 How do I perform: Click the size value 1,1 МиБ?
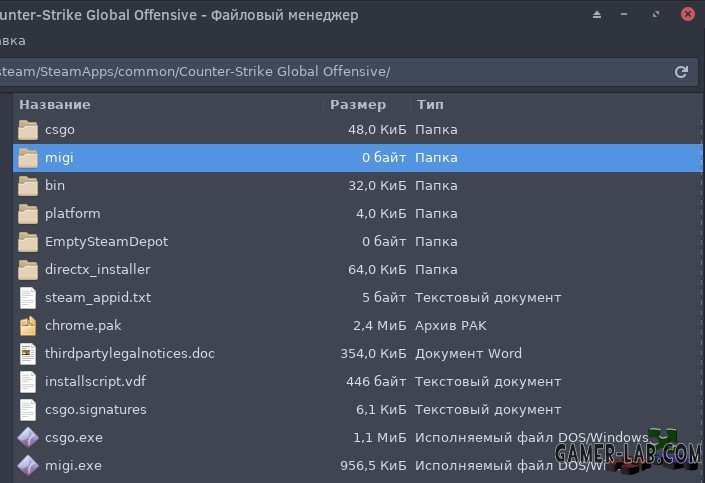point(379,438)
